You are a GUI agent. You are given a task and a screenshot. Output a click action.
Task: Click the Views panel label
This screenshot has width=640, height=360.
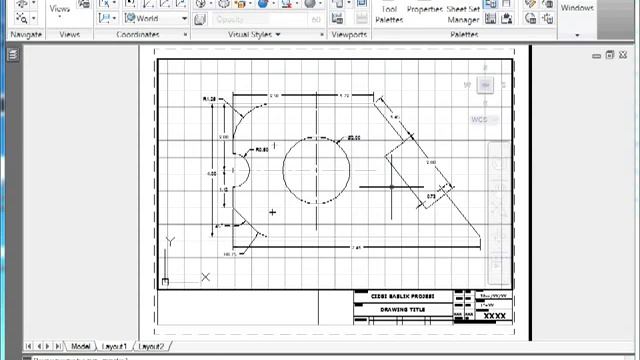click(x=69, y=35)
